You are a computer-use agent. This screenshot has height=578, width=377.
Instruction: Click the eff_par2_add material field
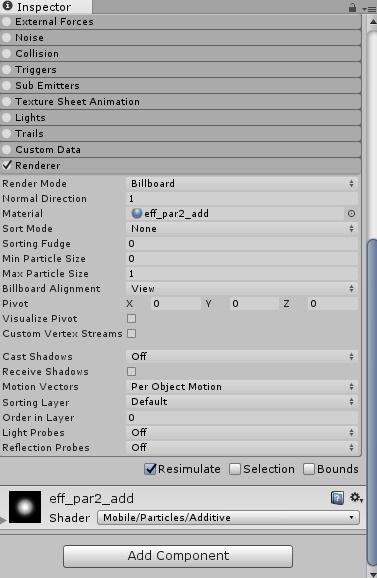click(x=235, y=213)
